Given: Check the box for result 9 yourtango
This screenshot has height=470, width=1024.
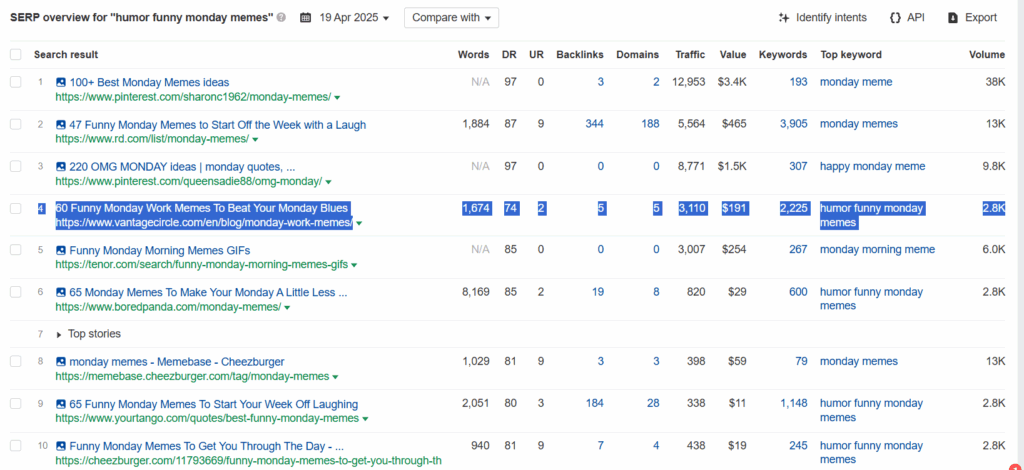Looking at the screenshot, I should (x=16, y=403).
